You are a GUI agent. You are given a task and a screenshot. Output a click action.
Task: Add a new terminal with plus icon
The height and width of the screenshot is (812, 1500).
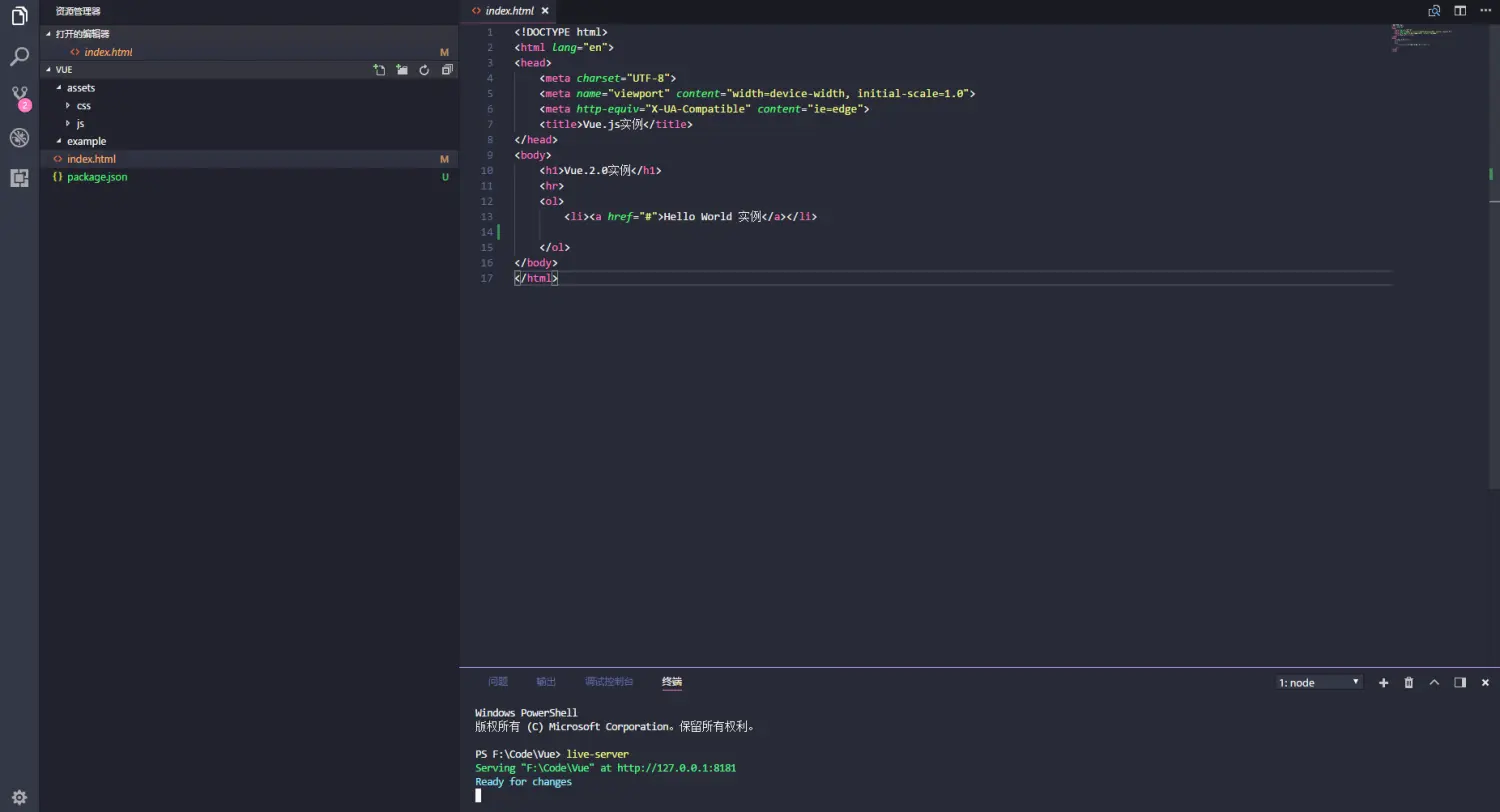(1384, 682)
